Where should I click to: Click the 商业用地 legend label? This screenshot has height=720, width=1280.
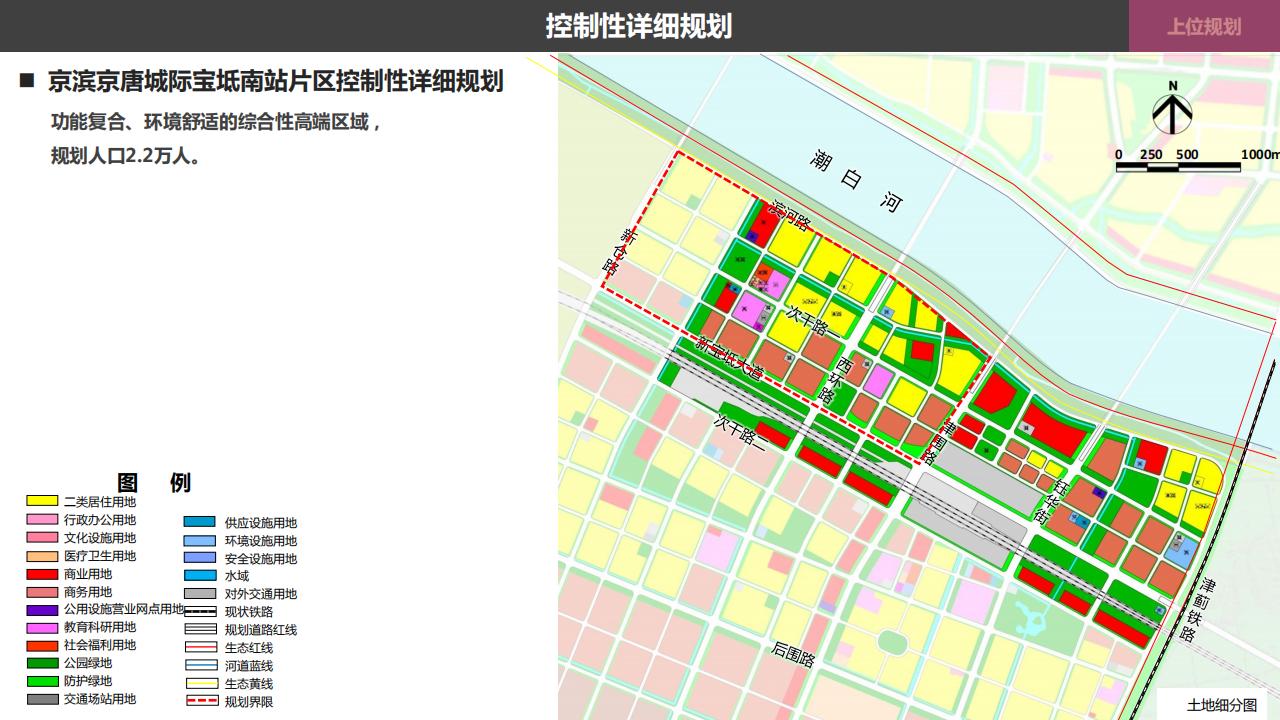coord(88,574)
